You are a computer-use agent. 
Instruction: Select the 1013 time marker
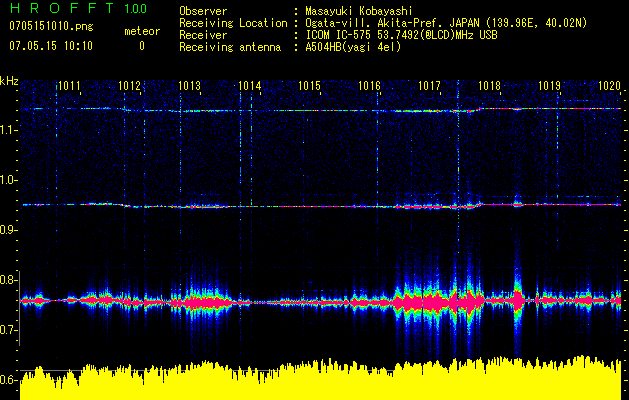pos(190,87)
